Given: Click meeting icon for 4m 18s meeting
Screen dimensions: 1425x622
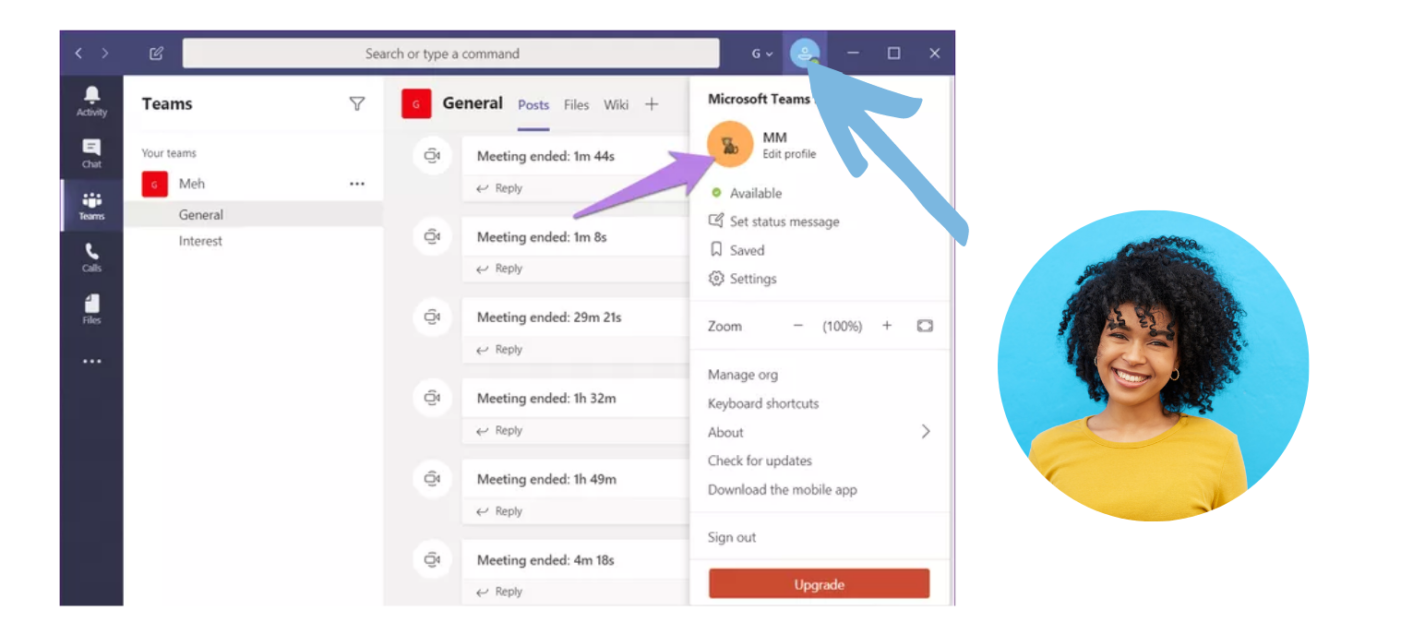Looking at the screenshot, I should 432,559.
